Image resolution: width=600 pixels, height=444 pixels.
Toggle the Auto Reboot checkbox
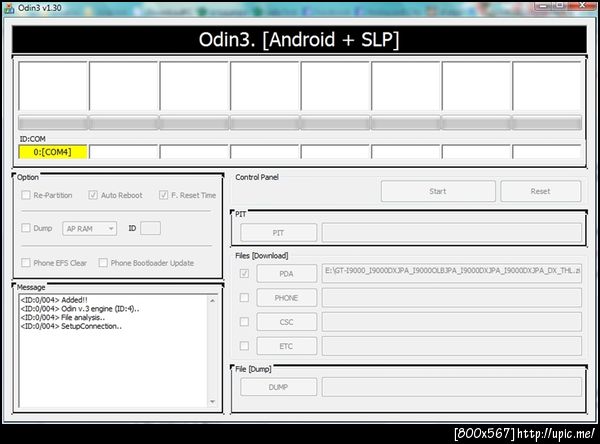pyautogui.click(x=93, y=195)
